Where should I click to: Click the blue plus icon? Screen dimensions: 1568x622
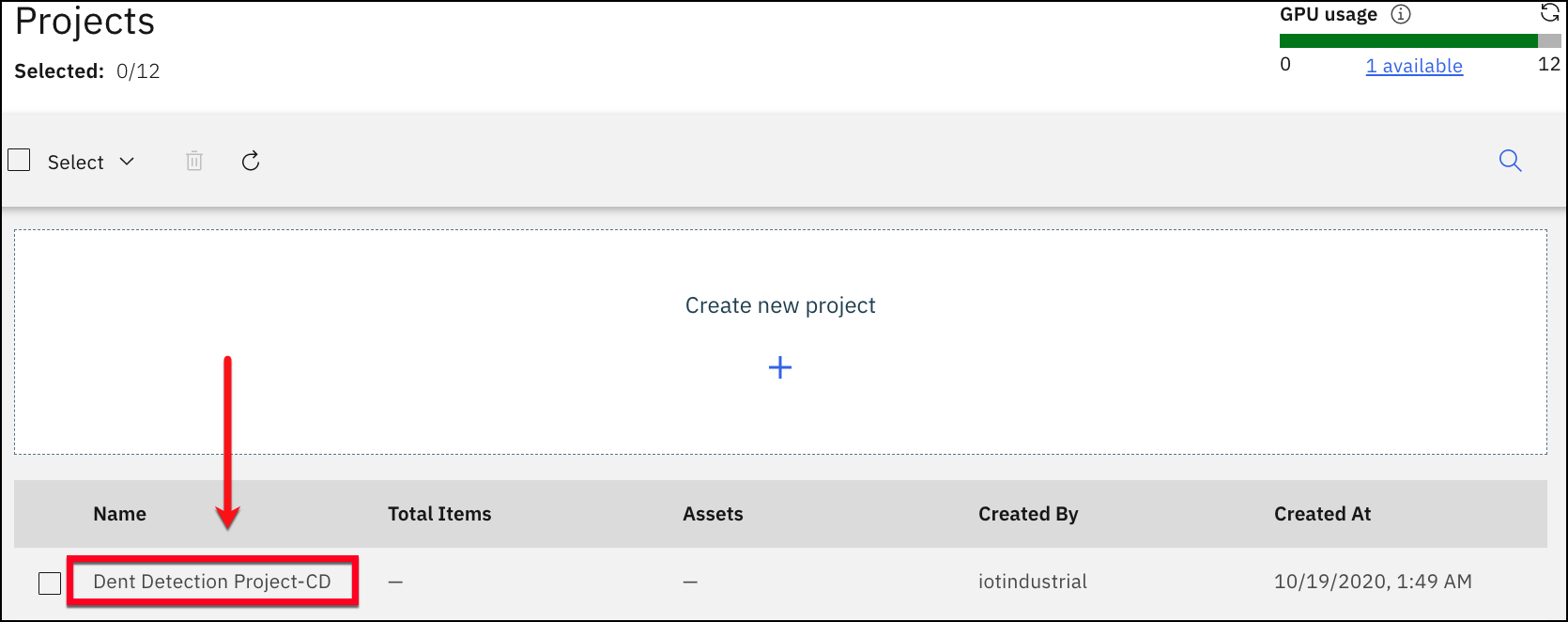780,367
